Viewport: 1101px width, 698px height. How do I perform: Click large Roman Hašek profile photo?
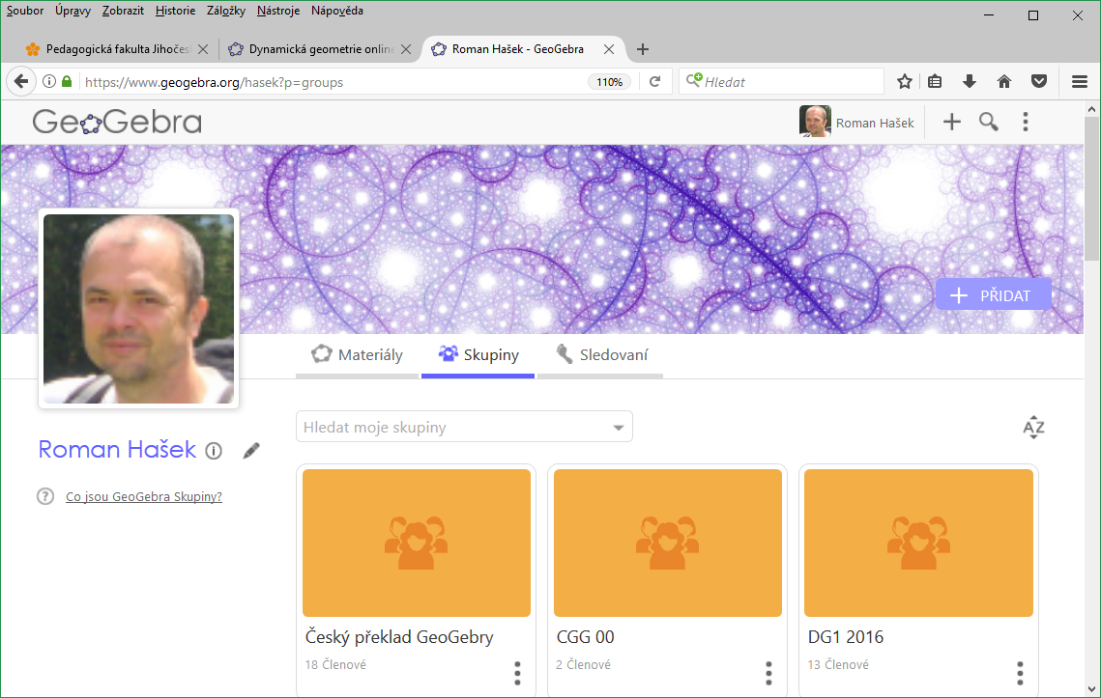pyautogui.click(x=138, y=309)
